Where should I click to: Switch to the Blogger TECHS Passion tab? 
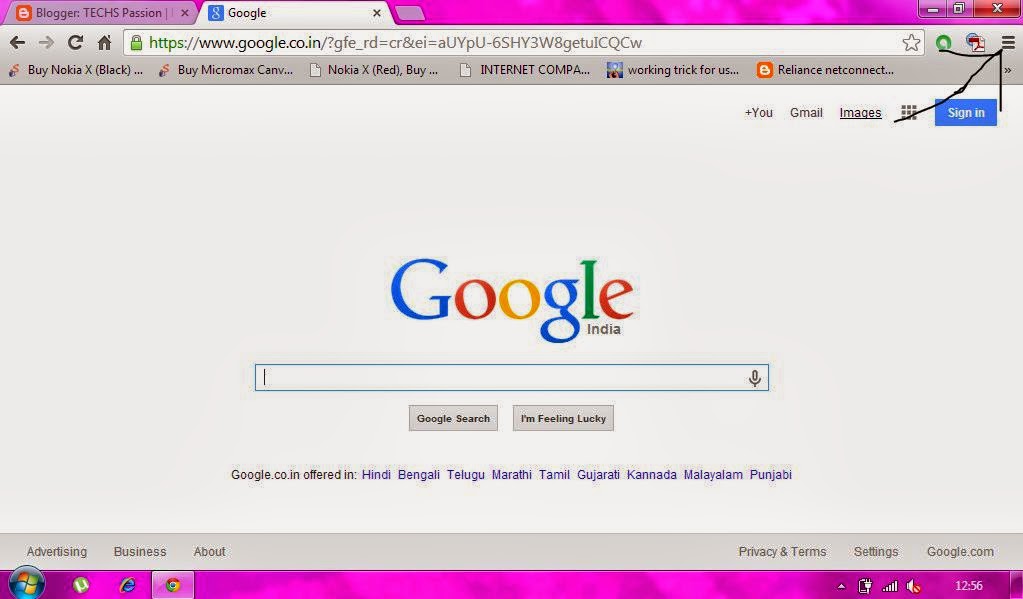(99, 13)
